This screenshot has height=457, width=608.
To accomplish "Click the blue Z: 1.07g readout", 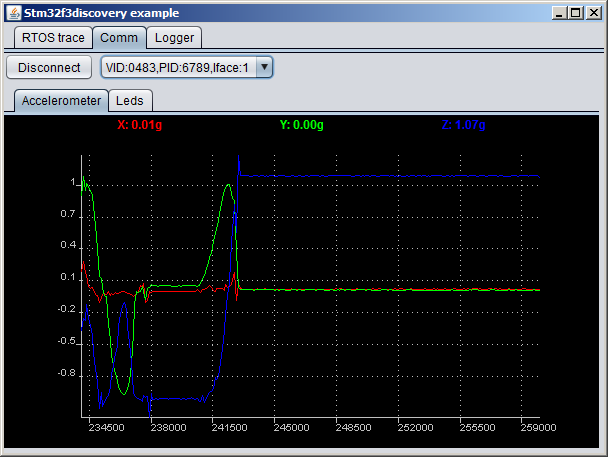I will (x=463, y=125).
